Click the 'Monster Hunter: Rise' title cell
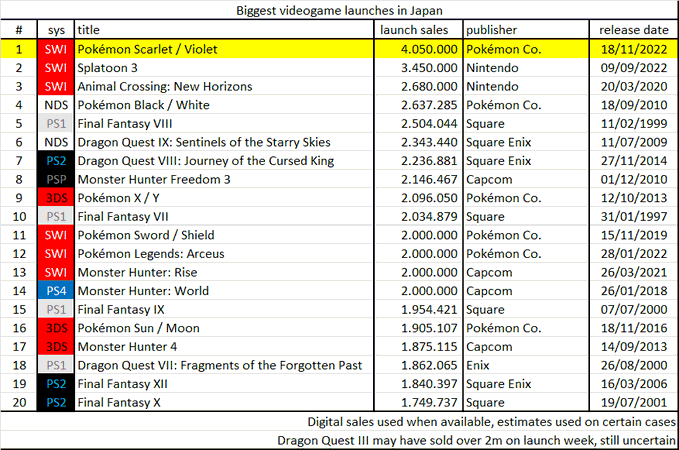679x450 pixels. click(x=137, y=272)
